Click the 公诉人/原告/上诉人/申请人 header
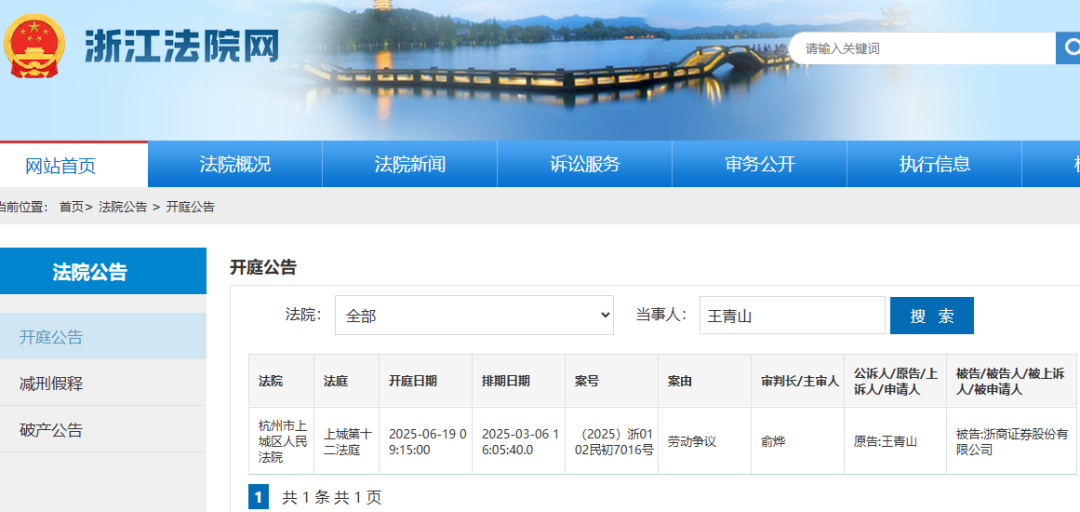 click(895, 381)
